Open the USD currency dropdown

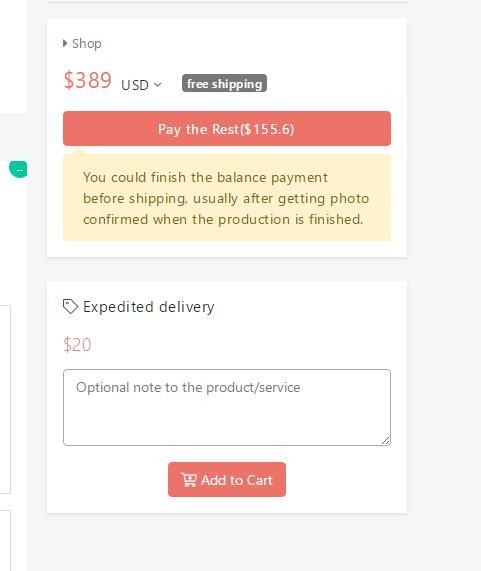(141, 85)
